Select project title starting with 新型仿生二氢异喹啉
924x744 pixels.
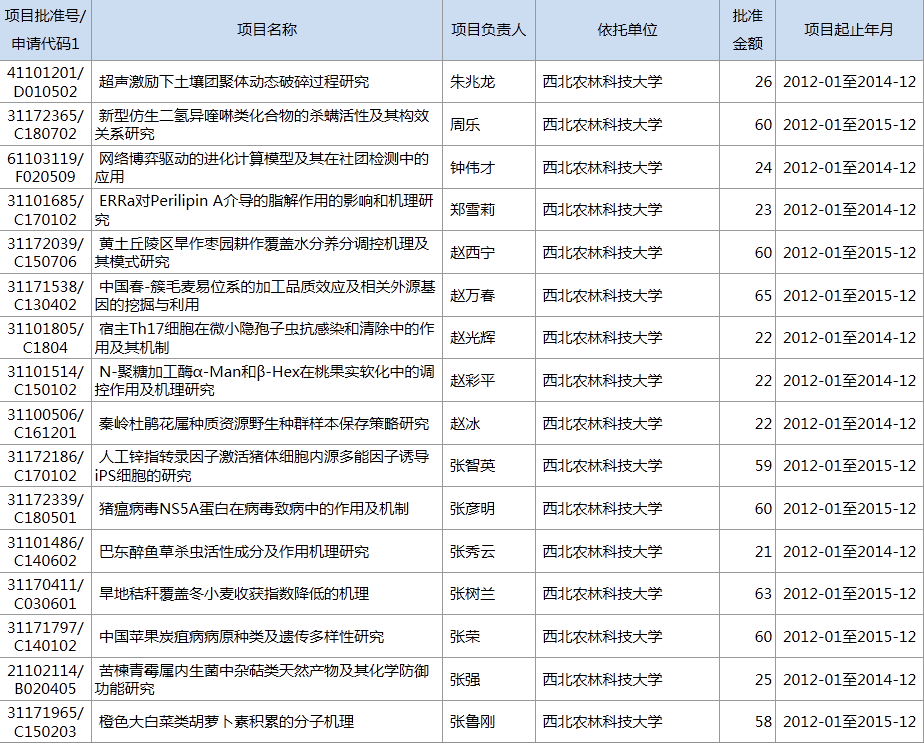click(x=262, y=124)
